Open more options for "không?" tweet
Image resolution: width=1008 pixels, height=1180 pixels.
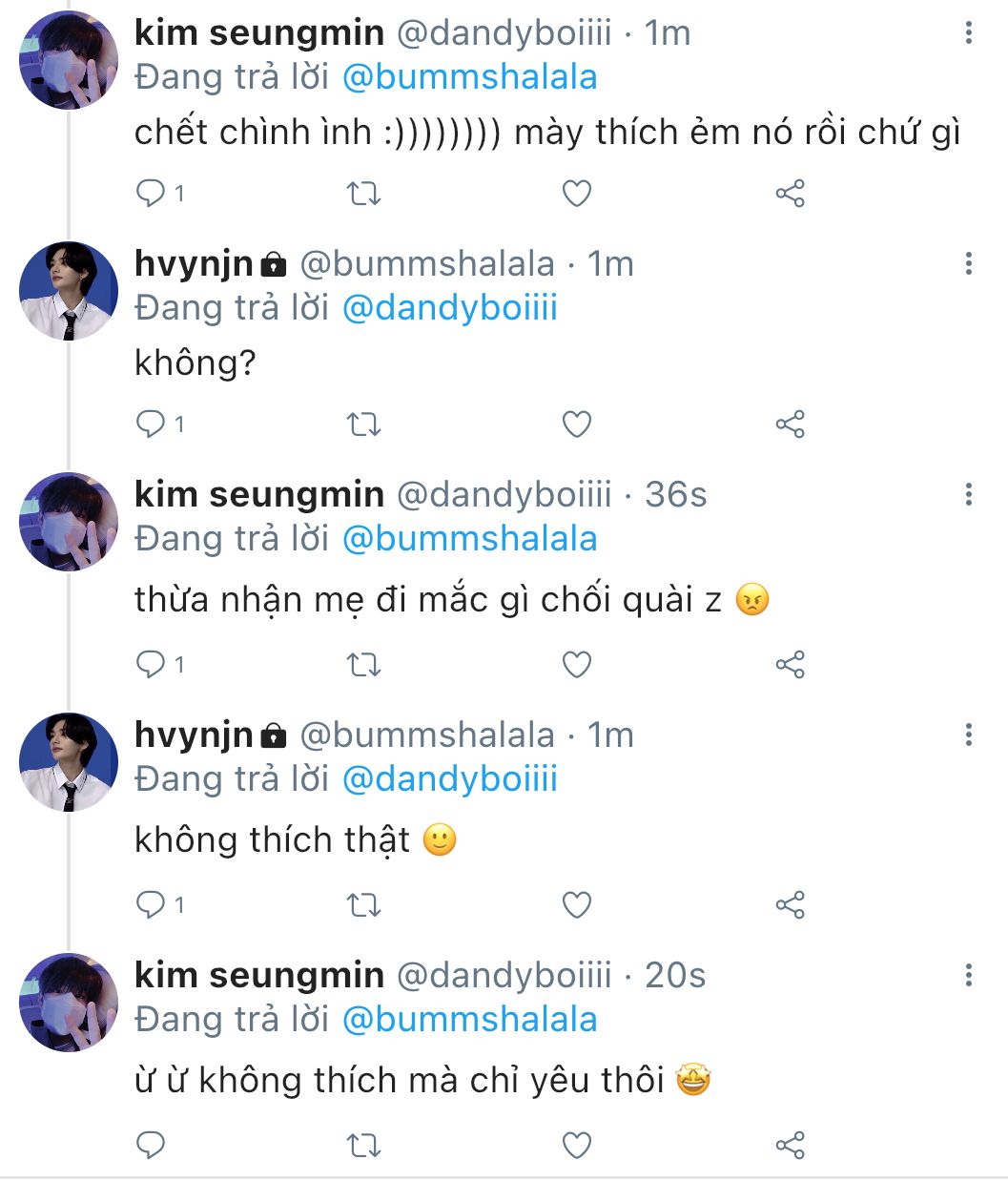(968, 264)
